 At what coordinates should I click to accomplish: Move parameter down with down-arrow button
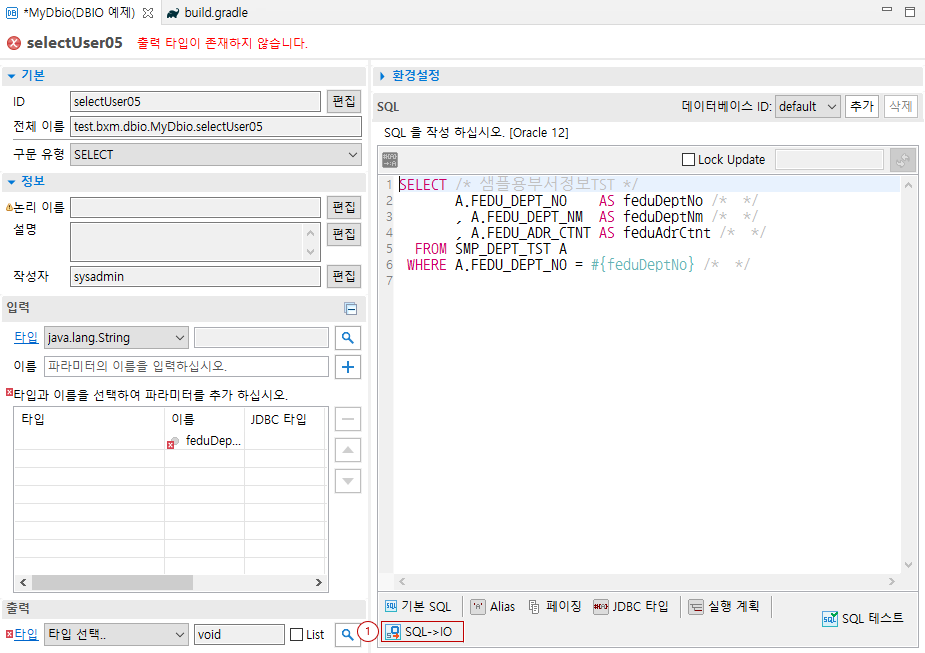pyautogui.click(x=348, y=481)
